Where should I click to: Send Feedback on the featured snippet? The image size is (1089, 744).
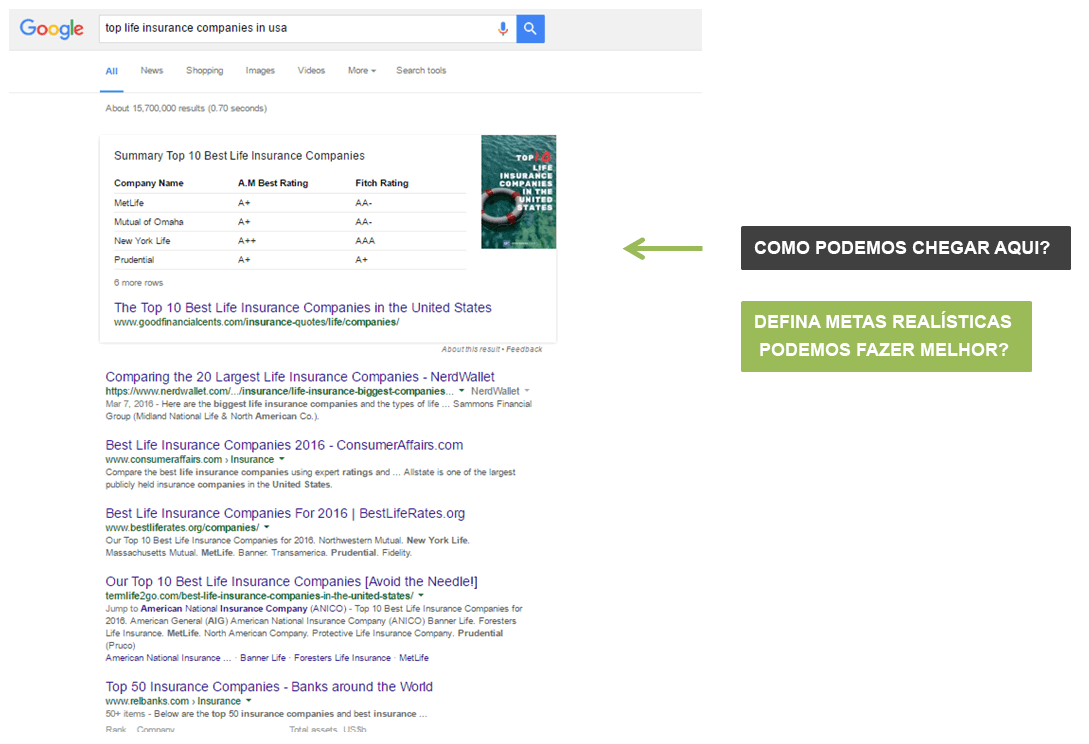tap(524, 349)
